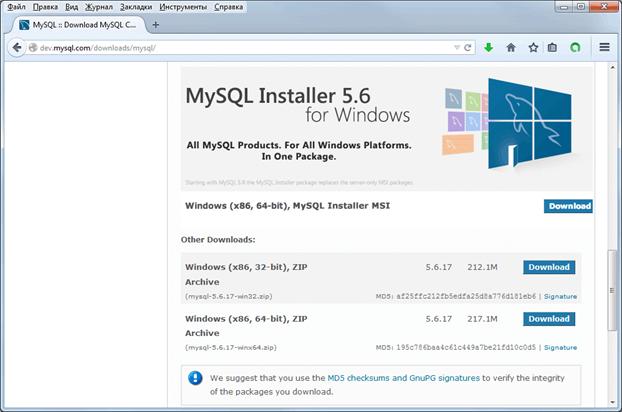Open the Закладки menu

click(x=136, y=7)
